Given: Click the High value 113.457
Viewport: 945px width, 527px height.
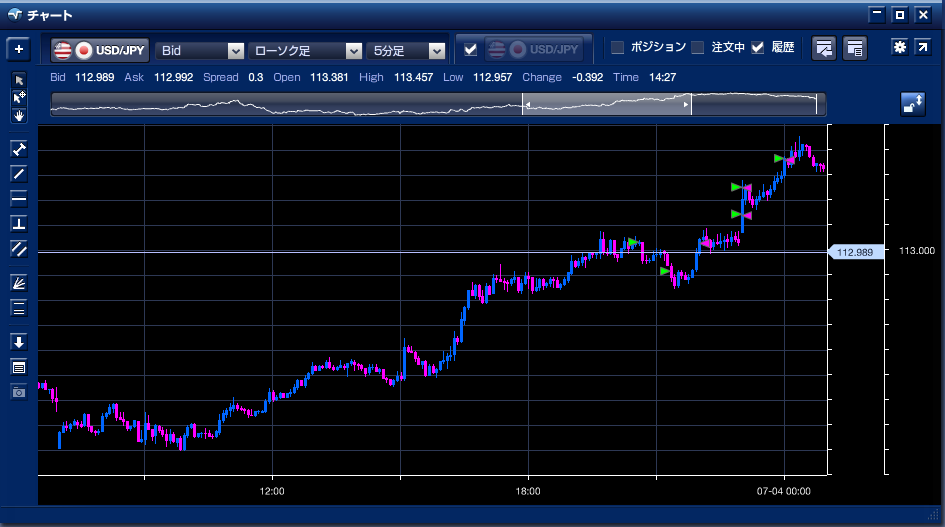Looking at the screenshot, I should coord(413,77).
